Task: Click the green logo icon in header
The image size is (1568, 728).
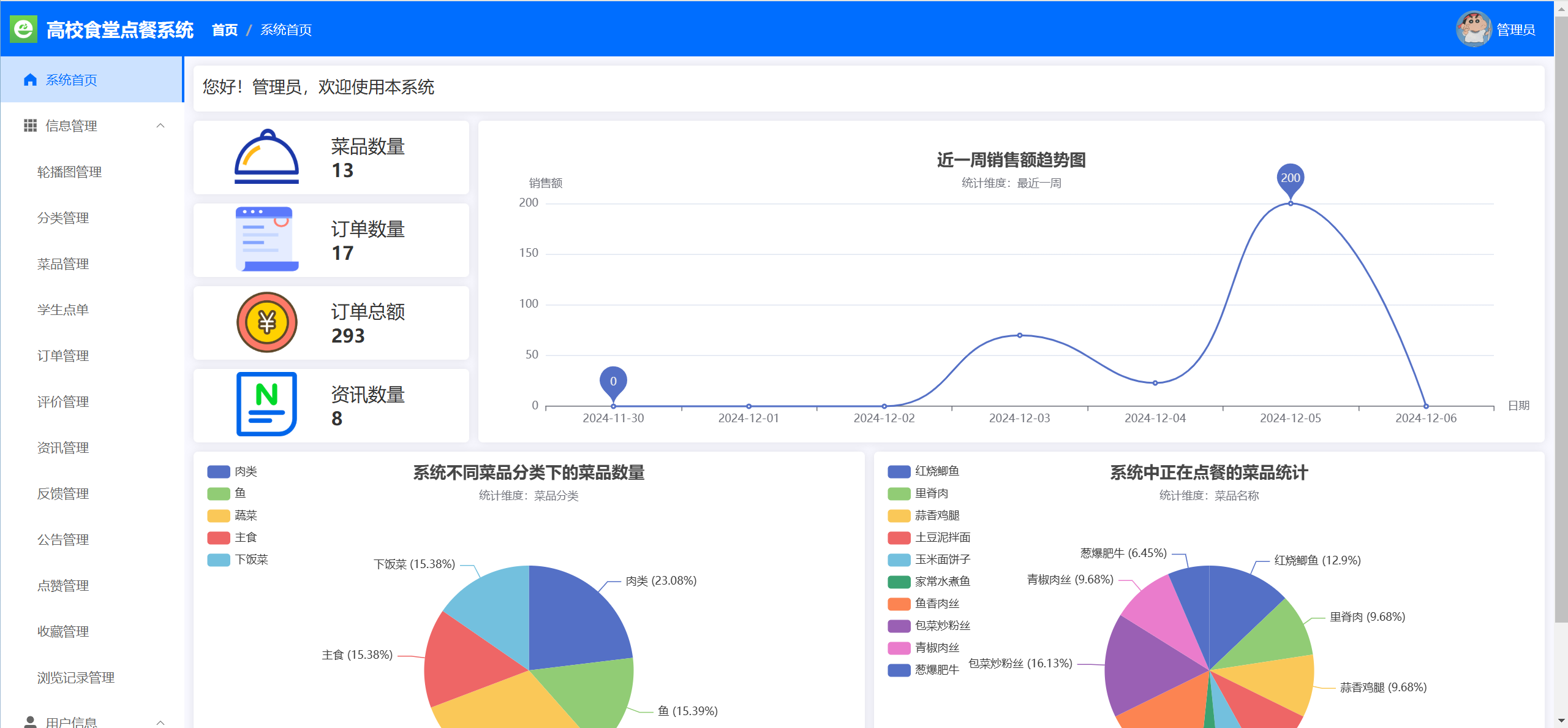Action: (24, 29)
